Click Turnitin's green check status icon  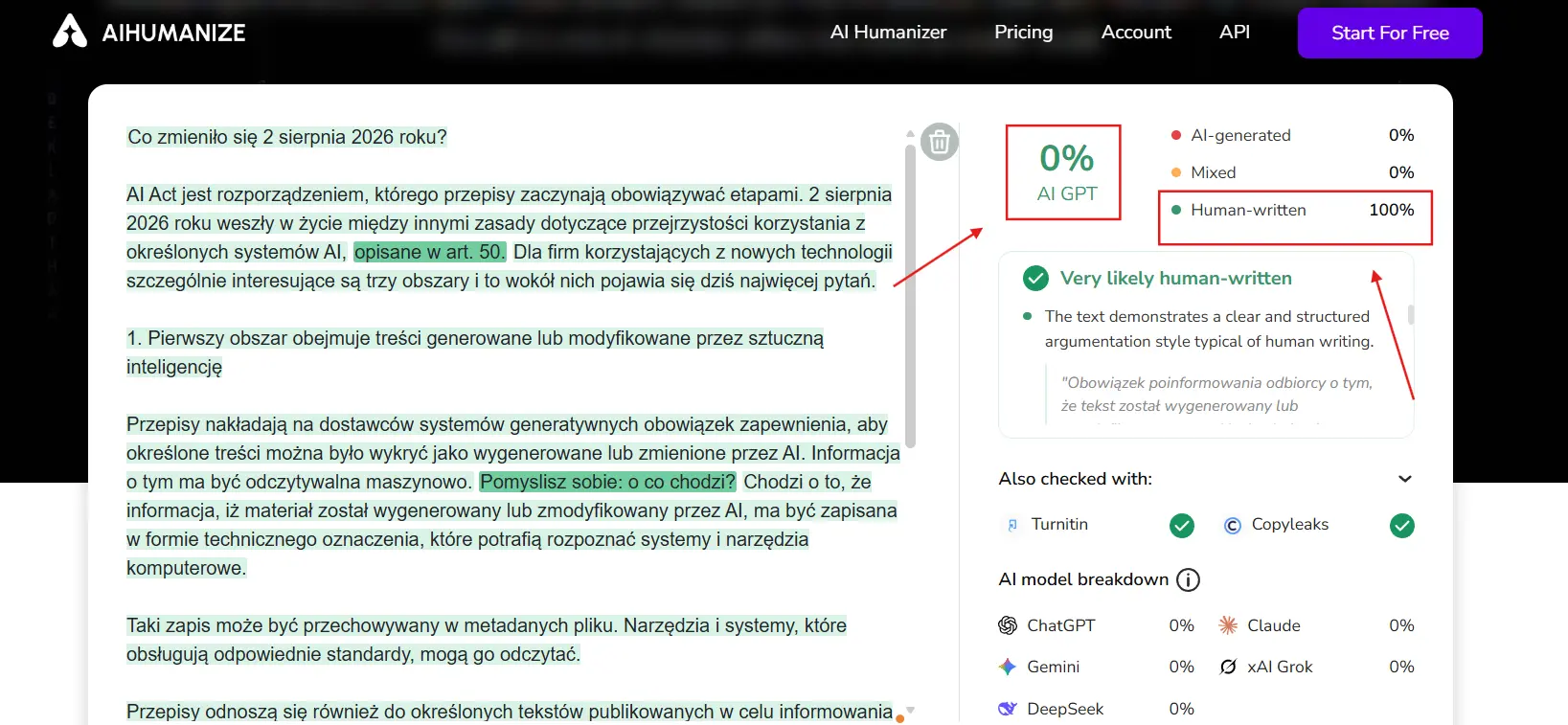point(1182,526)
